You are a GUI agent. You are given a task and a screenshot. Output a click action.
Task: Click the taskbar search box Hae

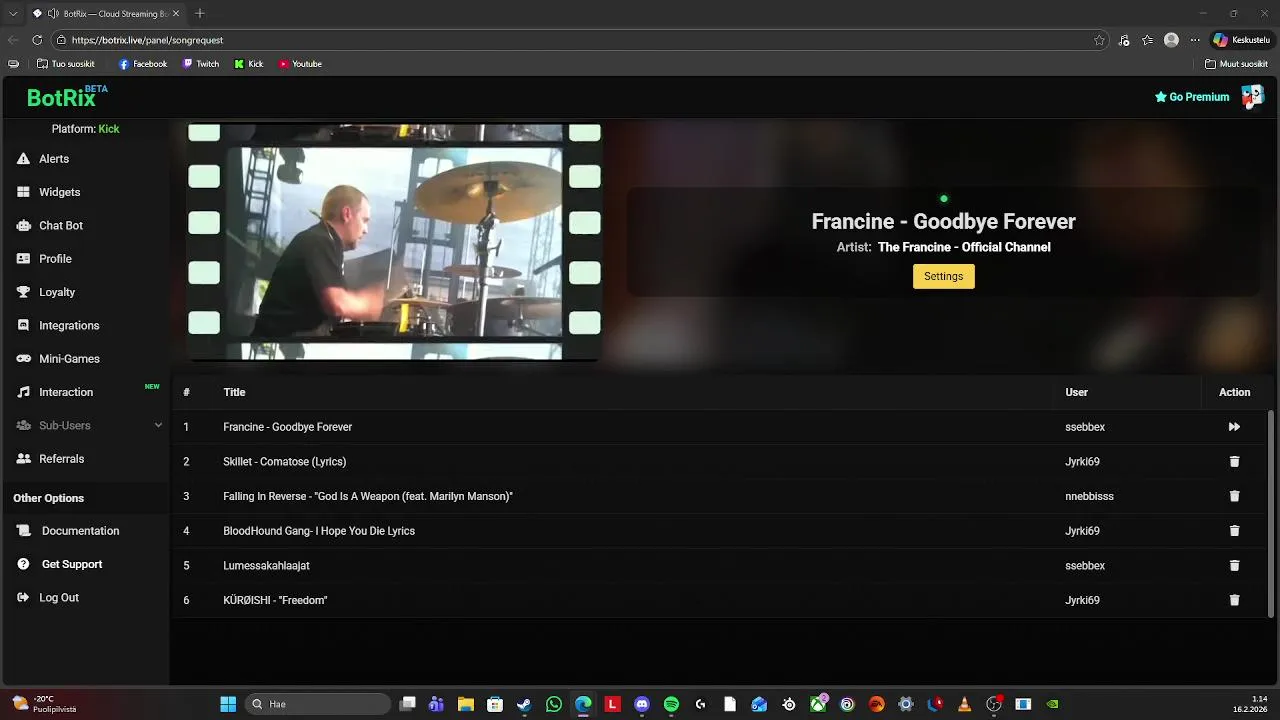(x=318, y=704)
